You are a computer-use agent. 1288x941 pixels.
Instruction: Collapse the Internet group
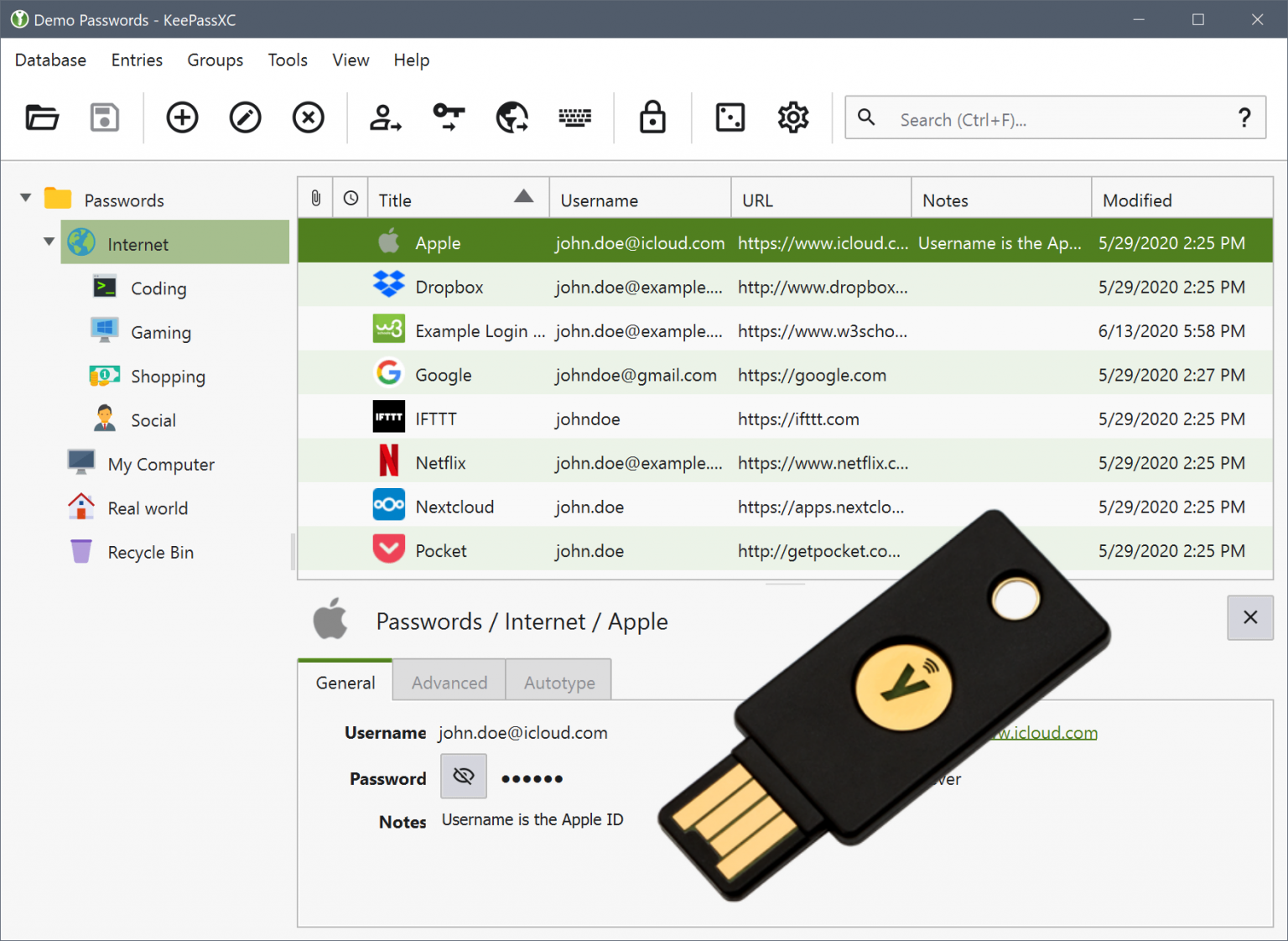click(49, 242)
